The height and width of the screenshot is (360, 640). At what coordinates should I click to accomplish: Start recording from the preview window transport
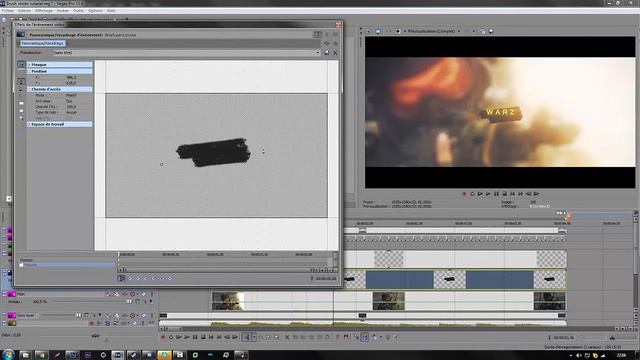point(464,194)
